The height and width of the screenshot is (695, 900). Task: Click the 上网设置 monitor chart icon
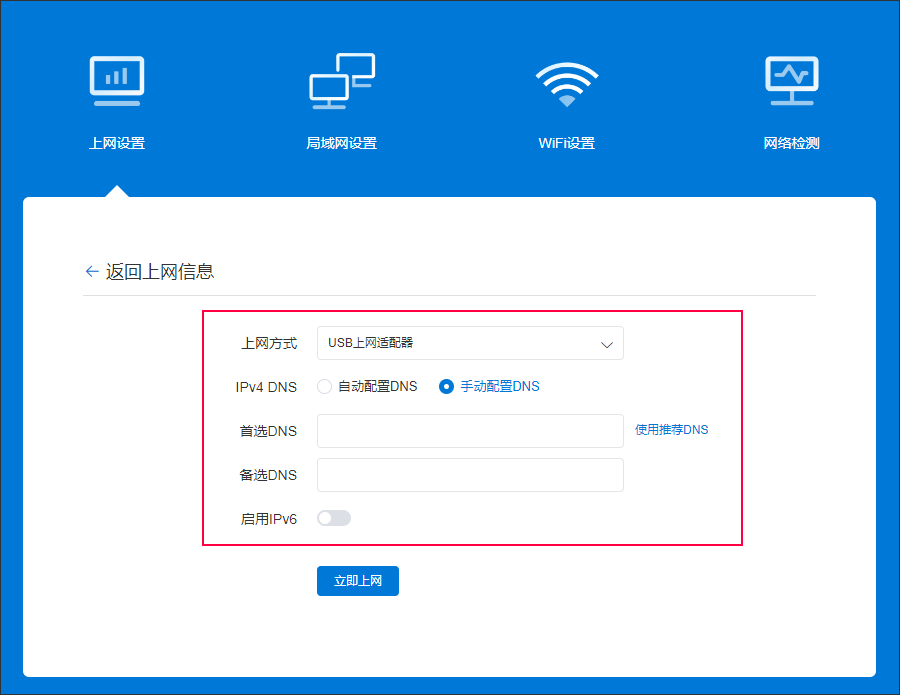[117, 81]
